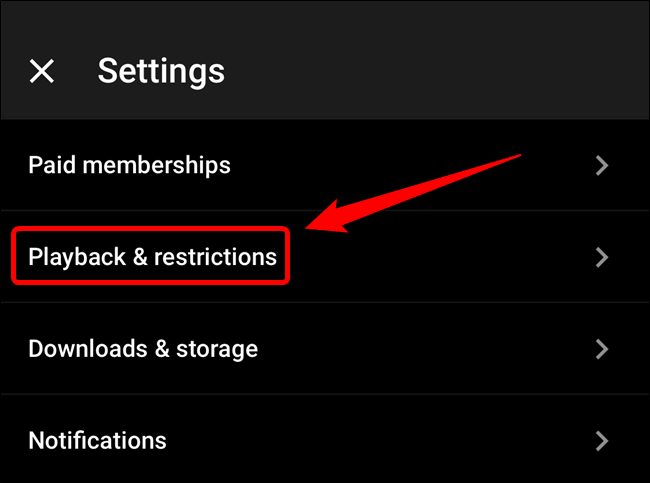This screenshot has height=483, width=650.
Task: Open Playback & restrictions settings
Action: pyautogui.click(x=325, y=257)
